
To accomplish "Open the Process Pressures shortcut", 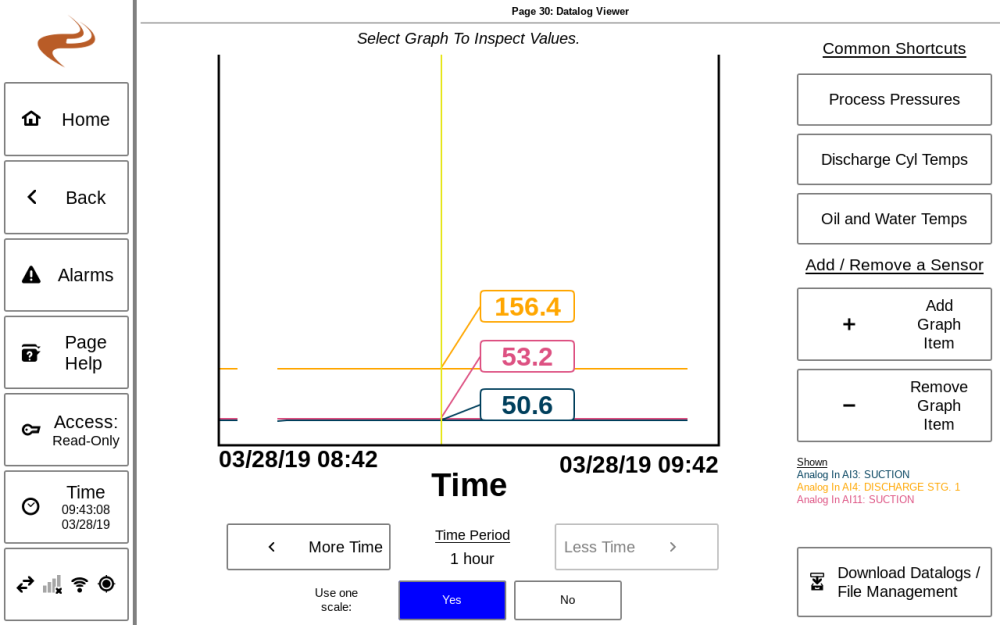I will click(893, 99).
